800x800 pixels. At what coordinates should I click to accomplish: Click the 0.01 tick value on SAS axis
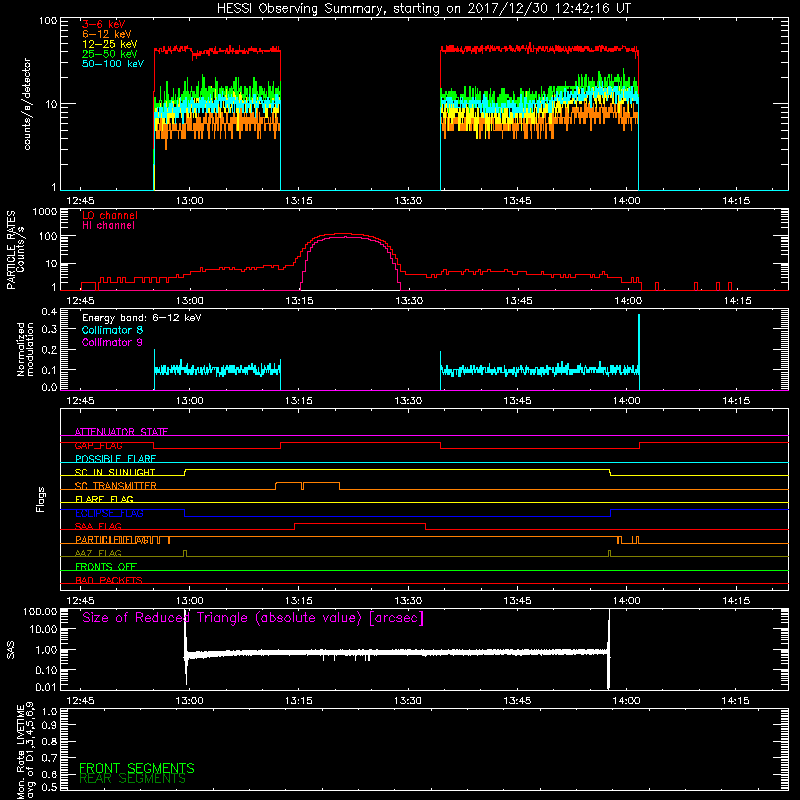[46, 687]
